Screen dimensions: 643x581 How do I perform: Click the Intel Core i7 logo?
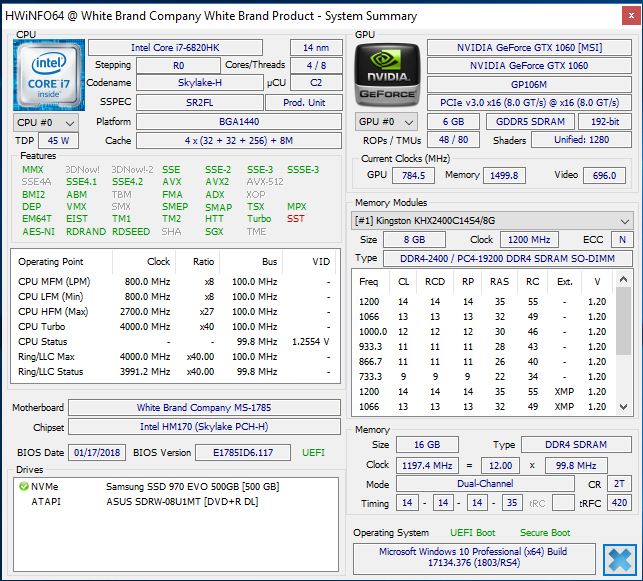[x=49, y=75]
